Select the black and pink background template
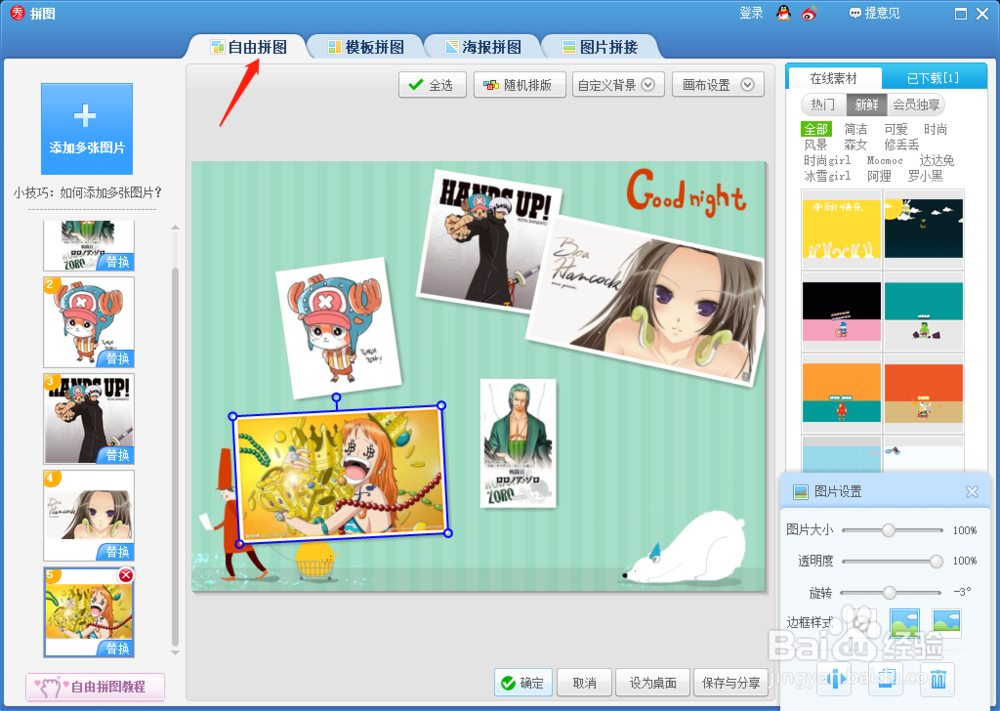Viewport: 1000px width, 711px height. [841, 311]
